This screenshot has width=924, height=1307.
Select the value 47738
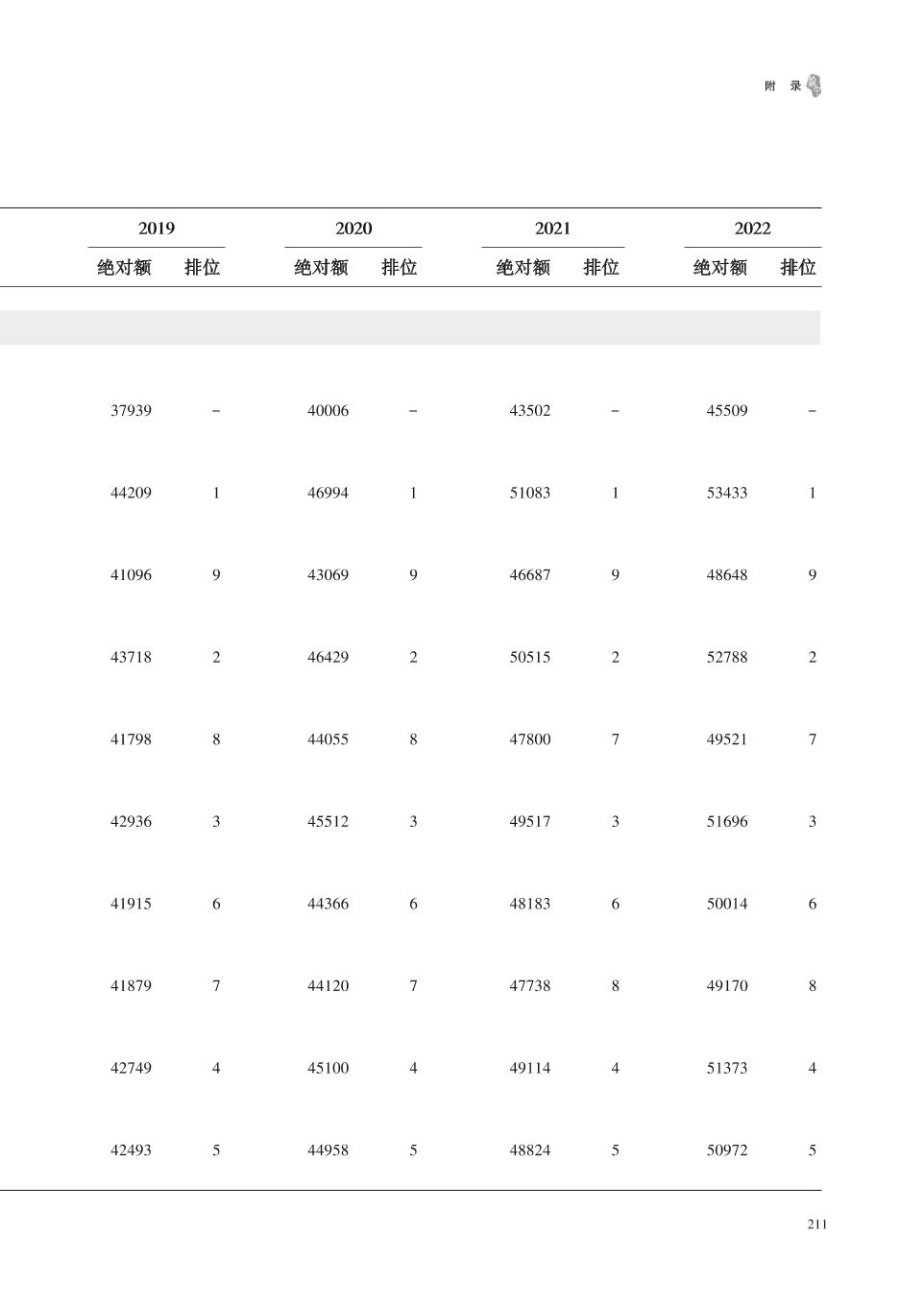pyautogui.click(x=530, y=986)
